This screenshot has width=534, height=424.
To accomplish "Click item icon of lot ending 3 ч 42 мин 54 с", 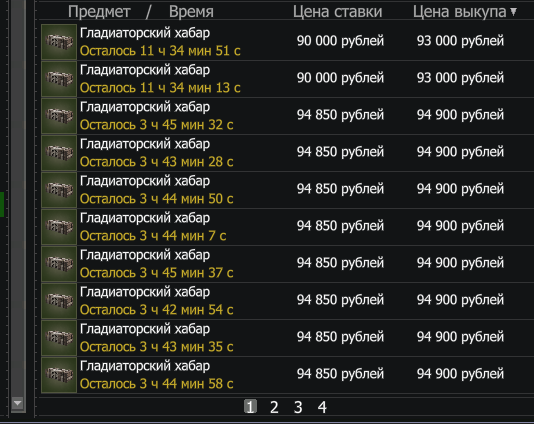I will (59, 301).
